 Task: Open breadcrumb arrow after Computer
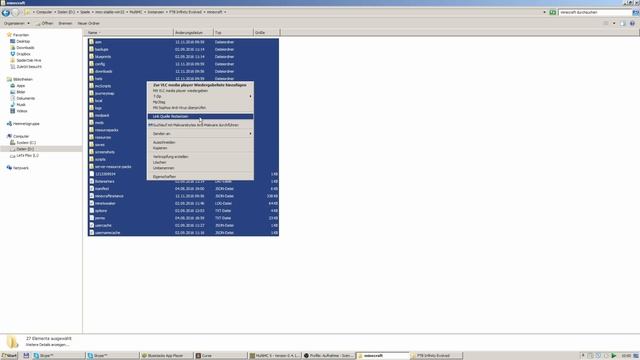pos(55,12)
